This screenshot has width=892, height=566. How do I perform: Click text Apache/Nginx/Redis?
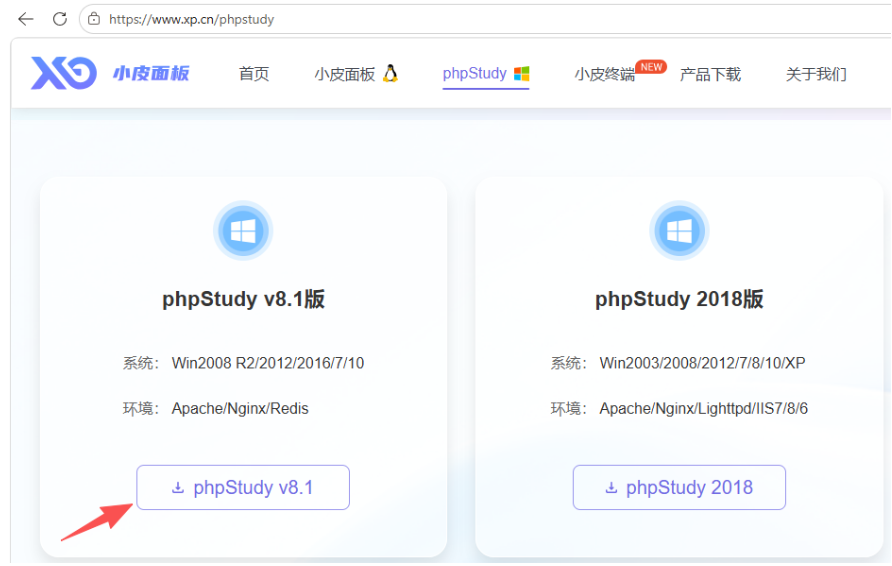240,408
